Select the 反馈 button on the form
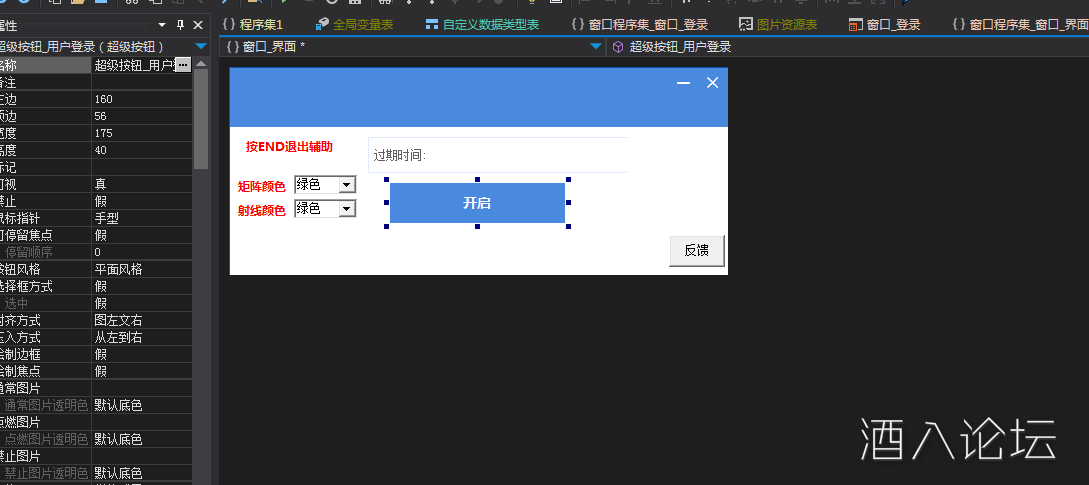 click(697, 251)
